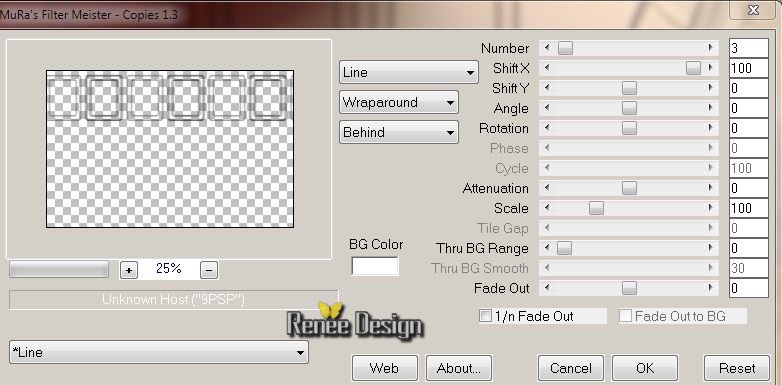Image resolution: width=782 pixels, height=385 pixels.
Task: Click left arrow of Angle slider
Action: [x=548, y=108]
